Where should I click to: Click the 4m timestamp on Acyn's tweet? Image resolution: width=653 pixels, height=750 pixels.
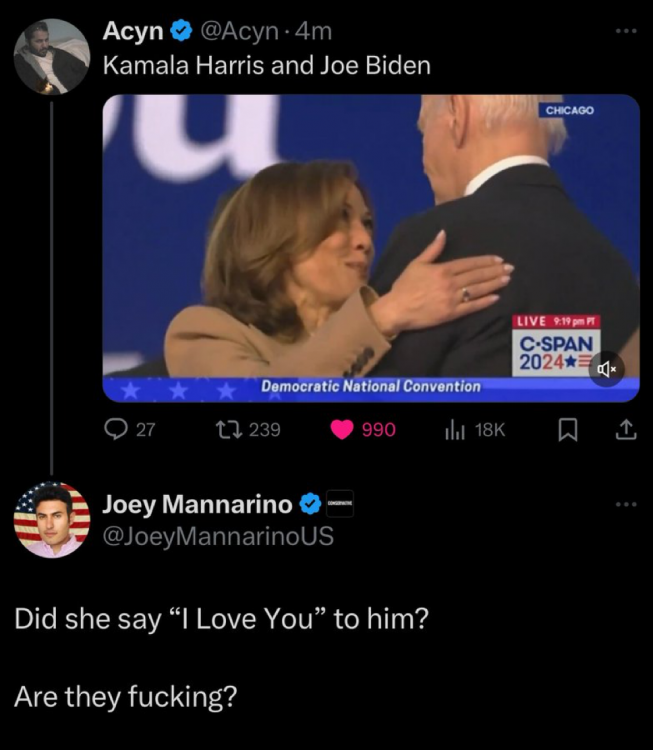coord(314,32)
